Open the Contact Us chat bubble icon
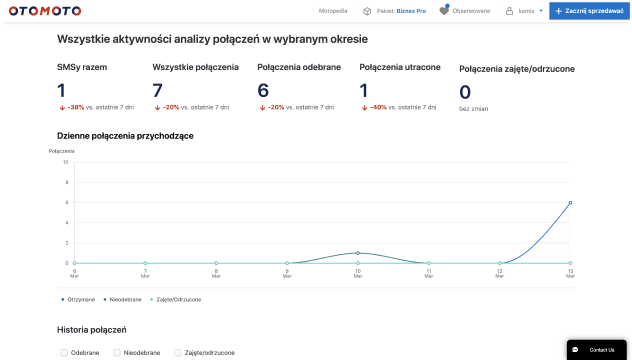 [x=576, y=350]
